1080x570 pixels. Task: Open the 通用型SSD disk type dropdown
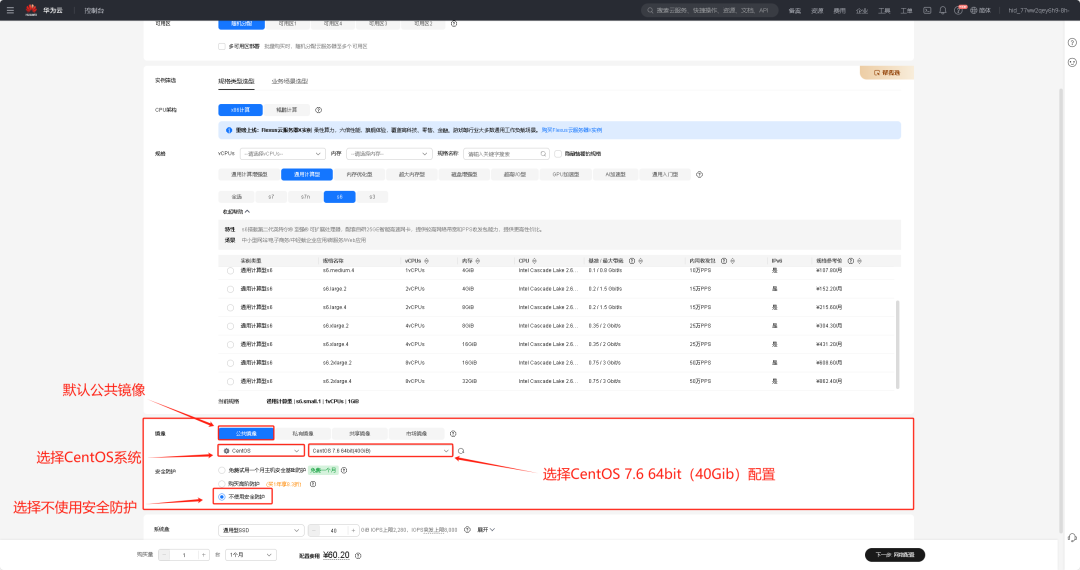click(261, 530)
